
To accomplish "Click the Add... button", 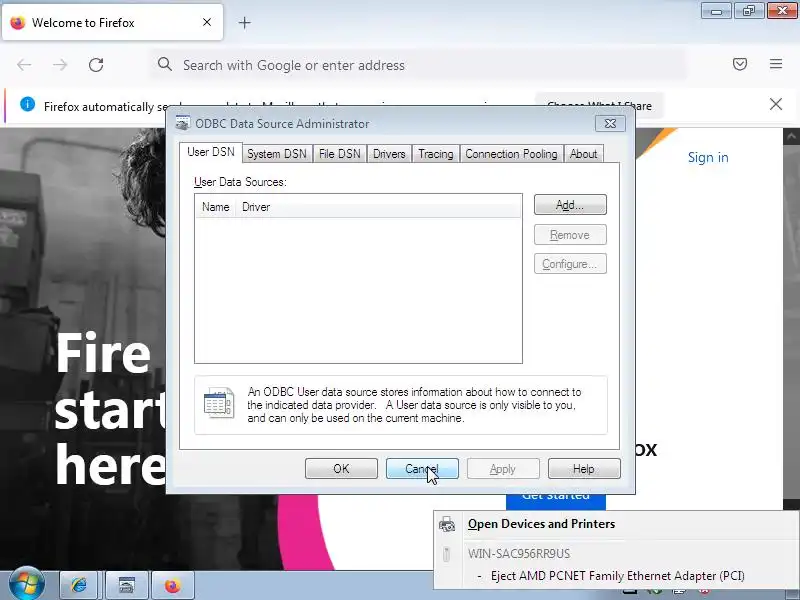I will [570, 205].
